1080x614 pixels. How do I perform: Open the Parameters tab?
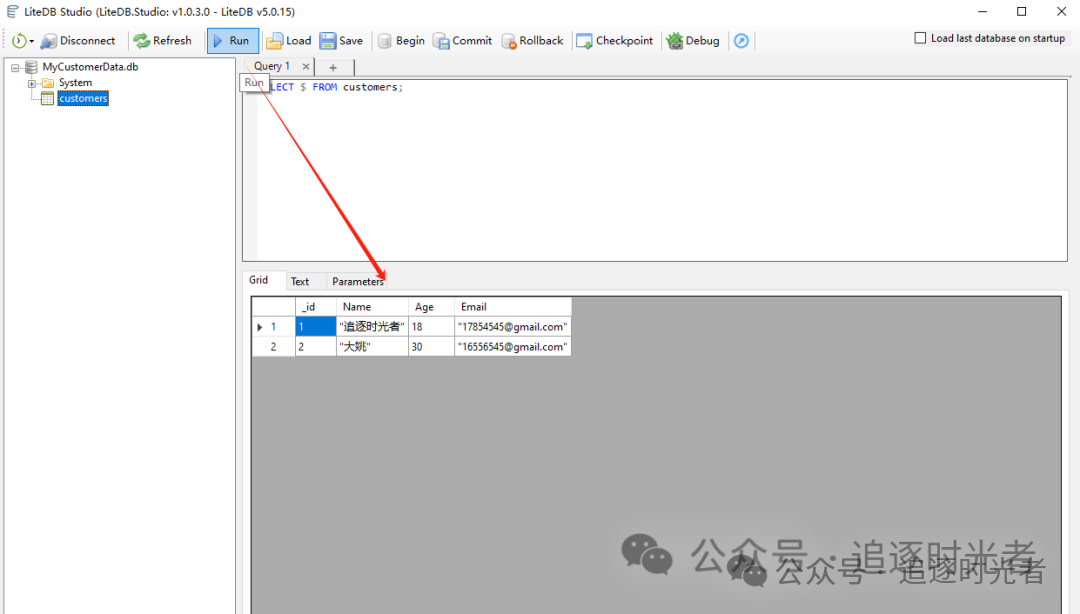tap(357, 281)
